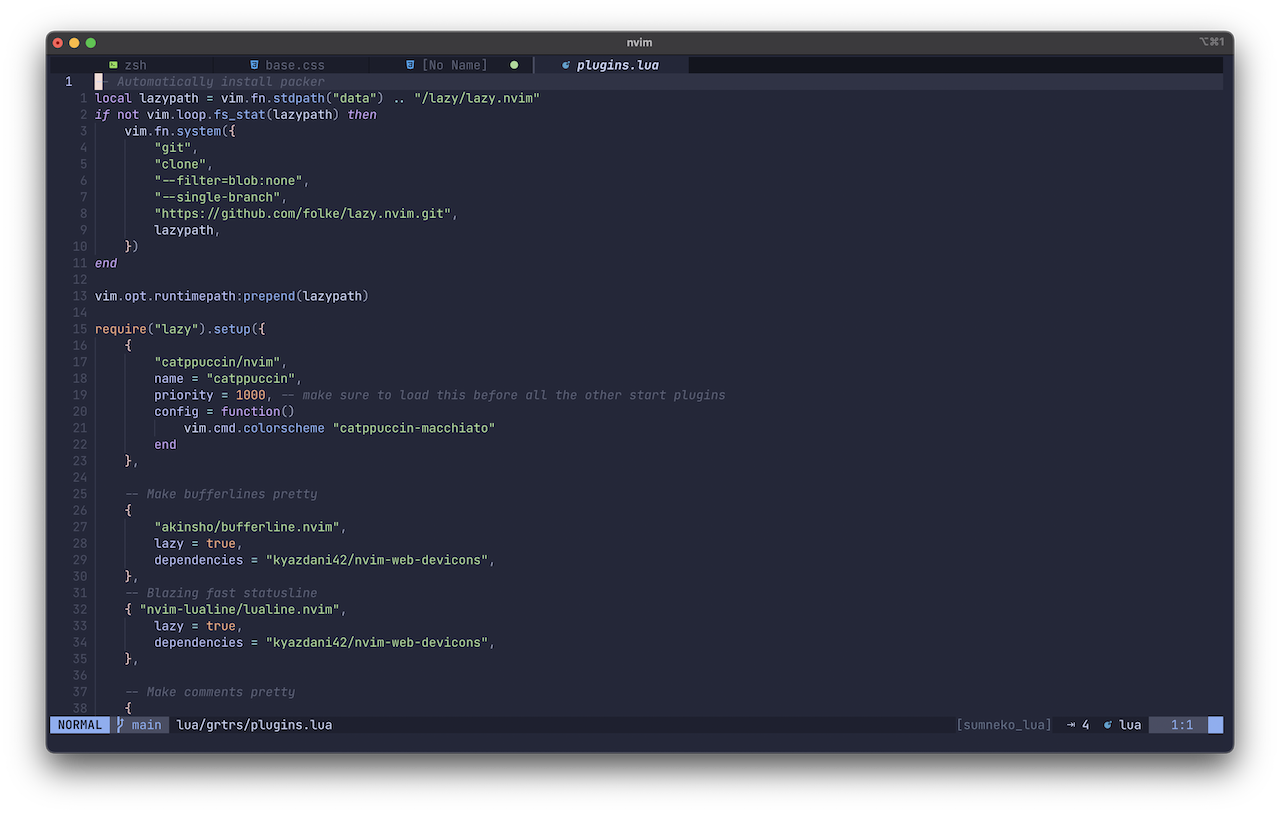Click the CSS icon on the base.css tab
The width and height of the screenshot is (1280, 814).
[x=253, y=64]
